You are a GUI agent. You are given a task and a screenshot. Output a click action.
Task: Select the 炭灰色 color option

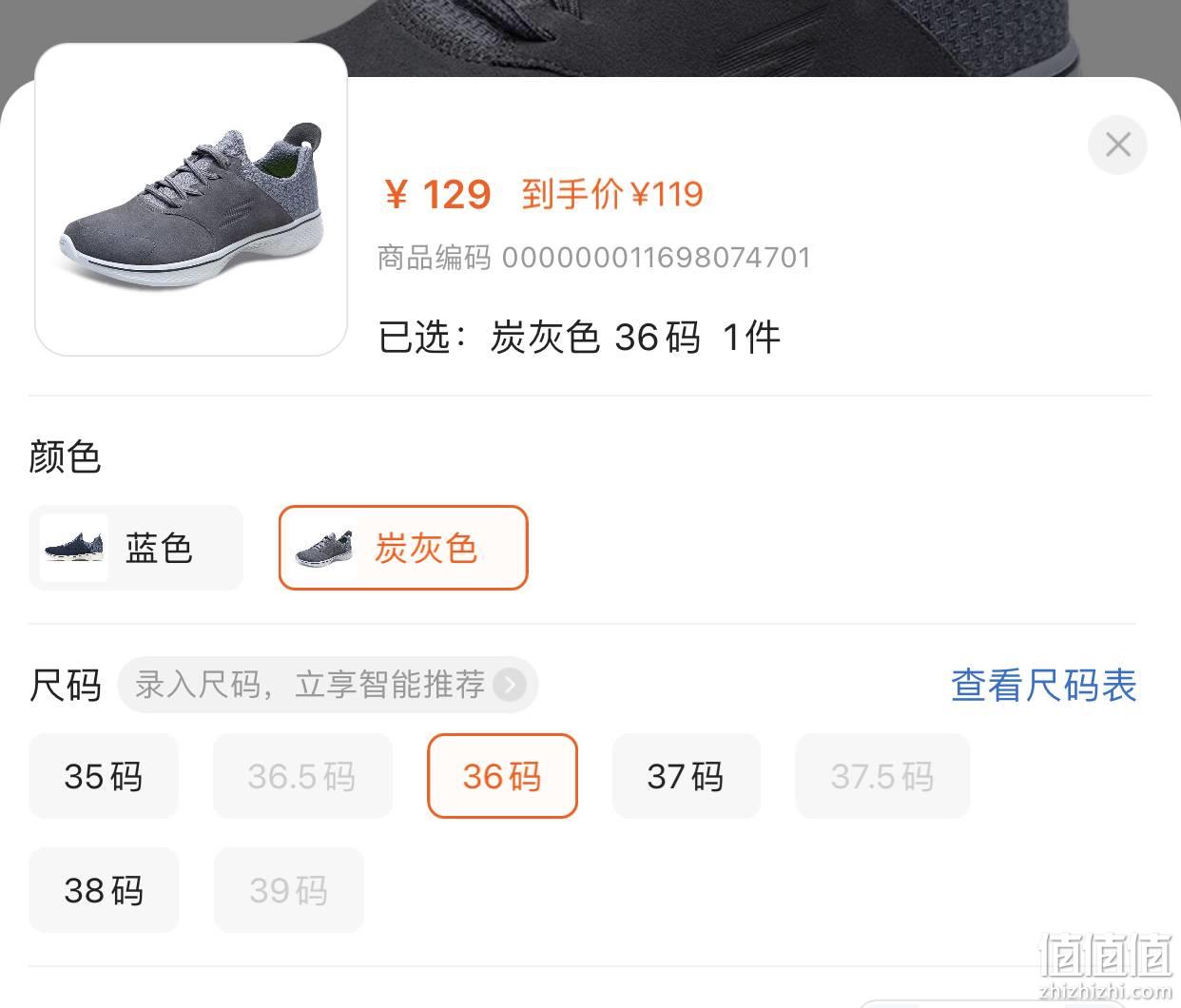(403, 548)
